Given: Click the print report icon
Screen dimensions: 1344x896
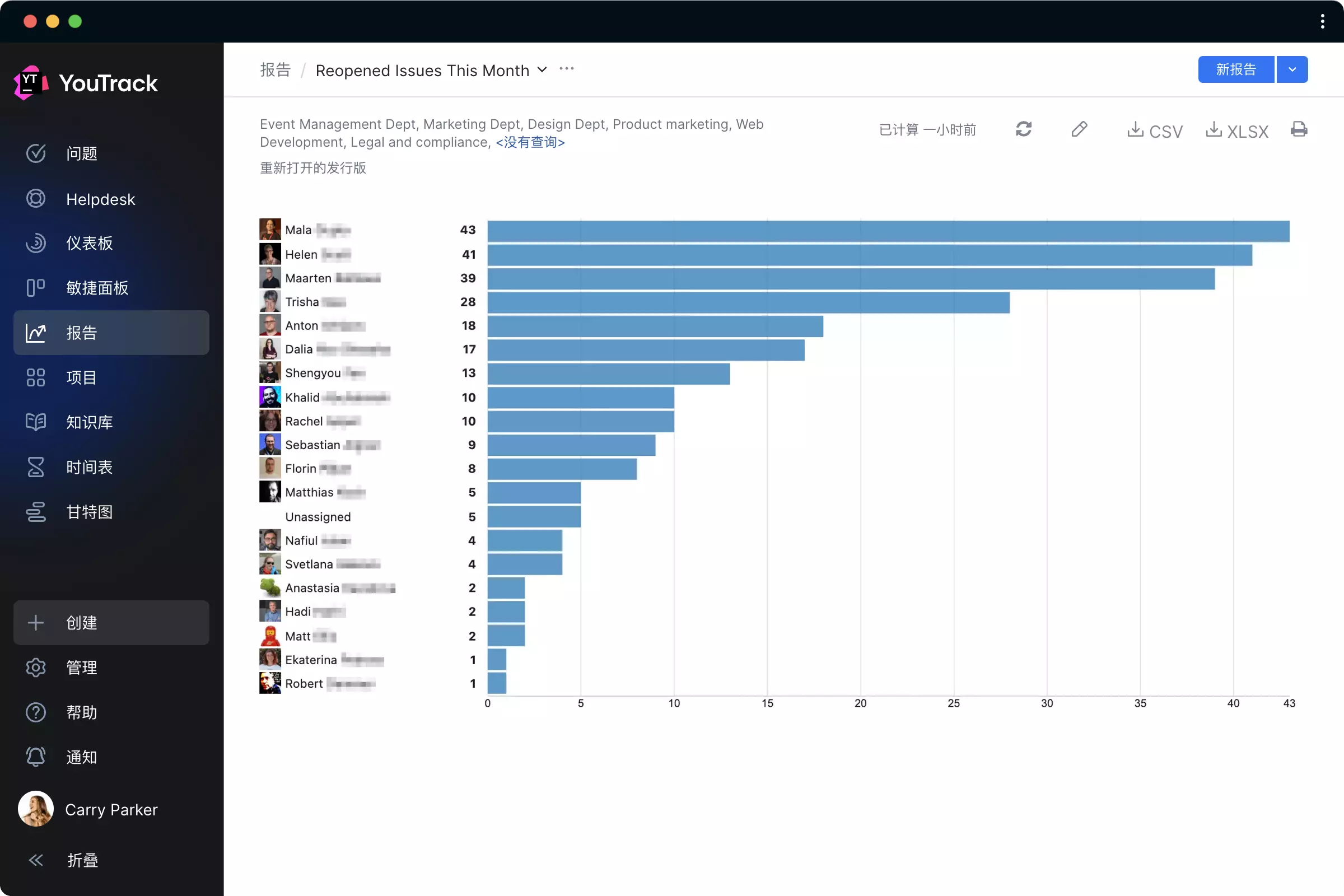Looking at the screenshot, I should pyautogui.click(x=1298, y=129).
